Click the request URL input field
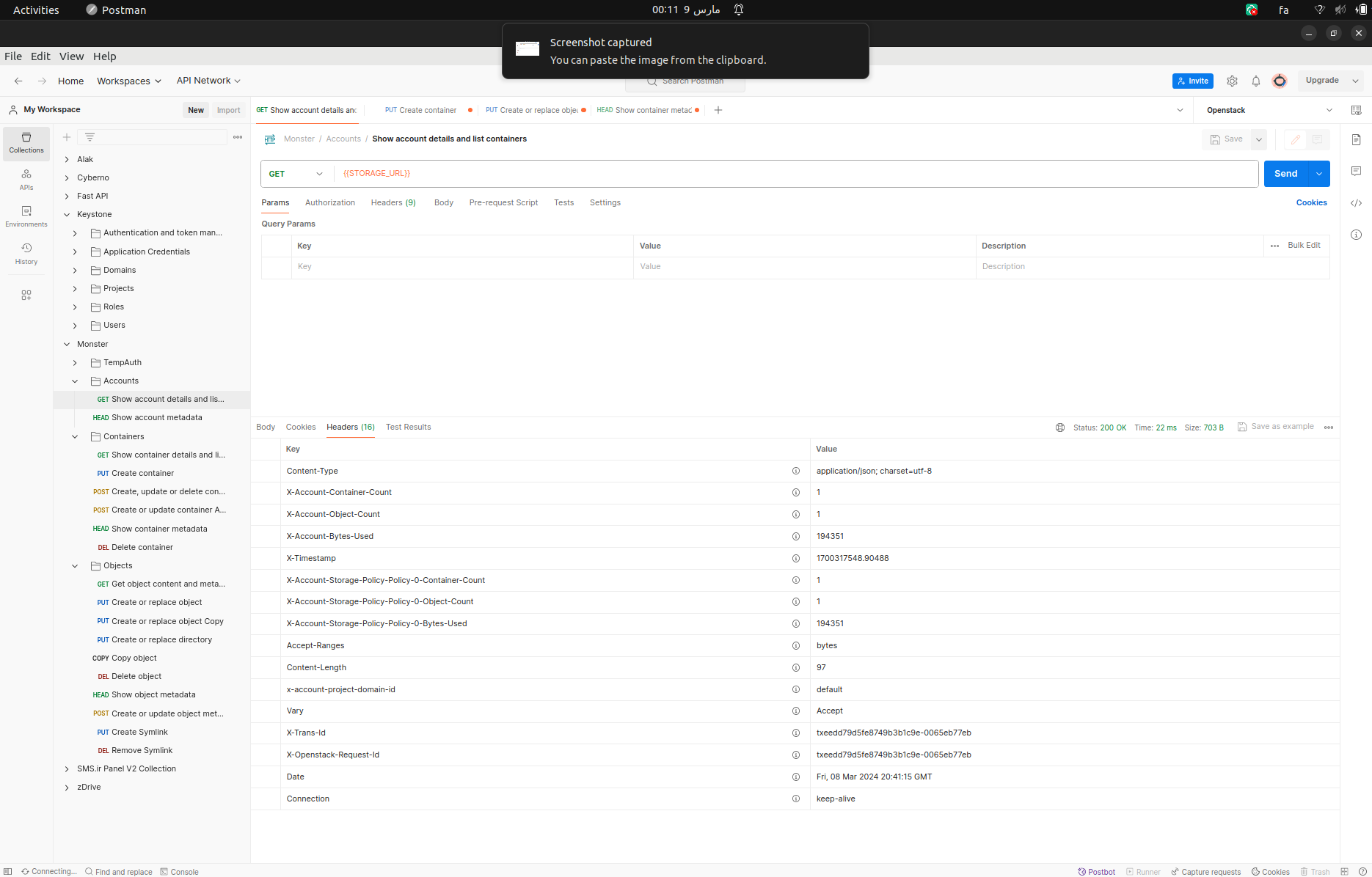The width and height of the screenshot is (1372, 877). tap(796, 174)
